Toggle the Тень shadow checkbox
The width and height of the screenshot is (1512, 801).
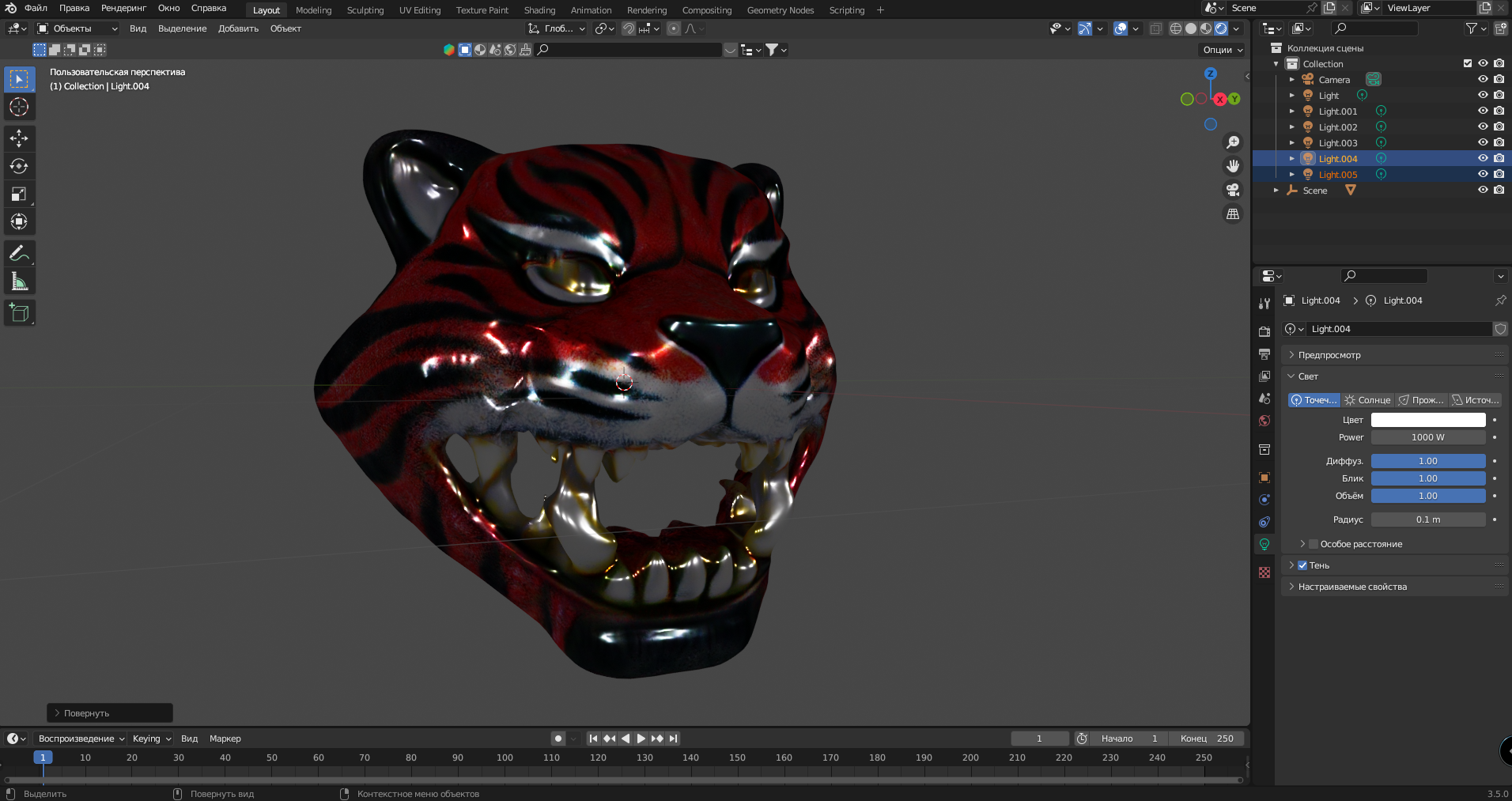pyautogui.click(x=1302, y=565)
